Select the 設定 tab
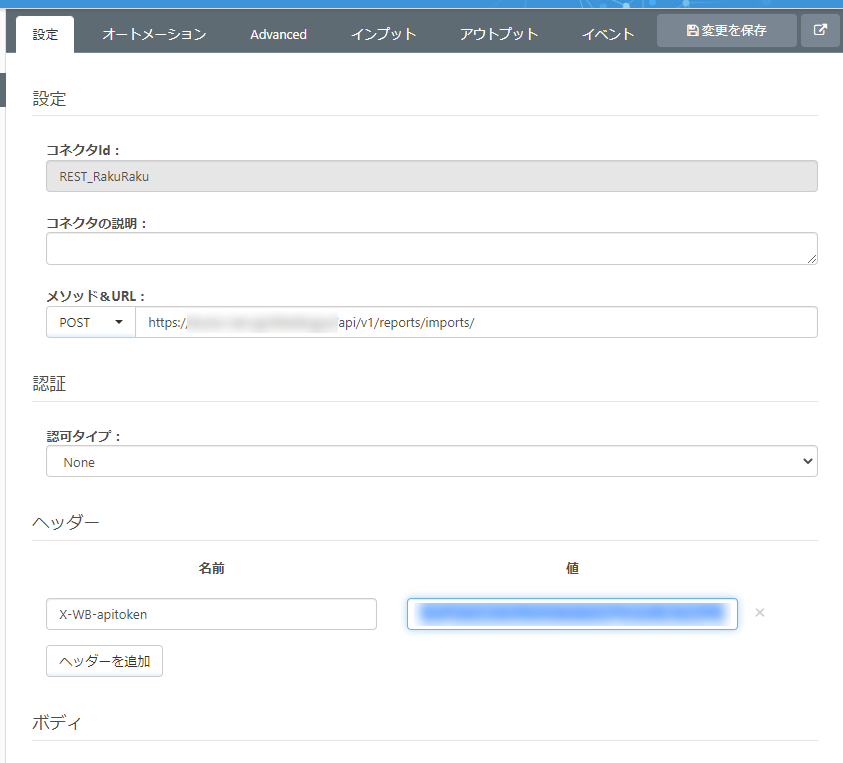The width and height of the screenshot is (843, 763). click(45, 34)
